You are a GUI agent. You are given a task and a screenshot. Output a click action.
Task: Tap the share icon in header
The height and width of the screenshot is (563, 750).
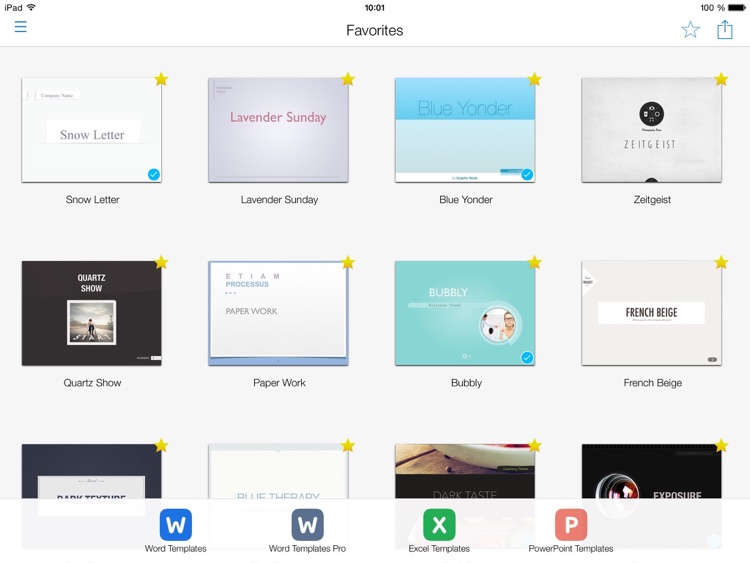[725, 30]
